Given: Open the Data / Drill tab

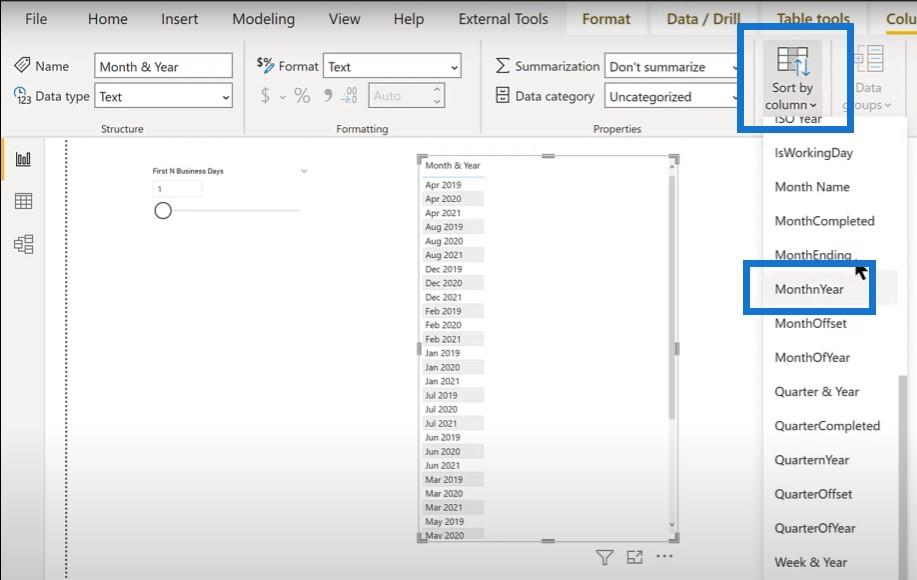Looking at the screenshot, I should [x=704, y=19].
